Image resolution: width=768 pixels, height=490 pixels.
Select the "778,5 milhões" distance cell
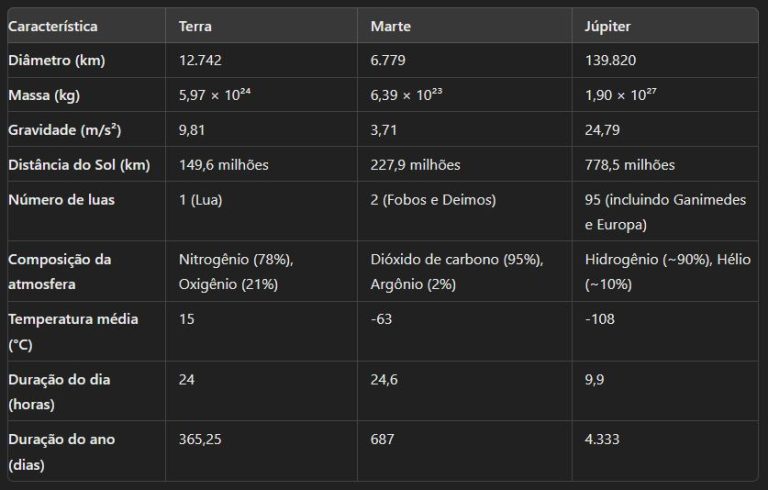point(630,165)
